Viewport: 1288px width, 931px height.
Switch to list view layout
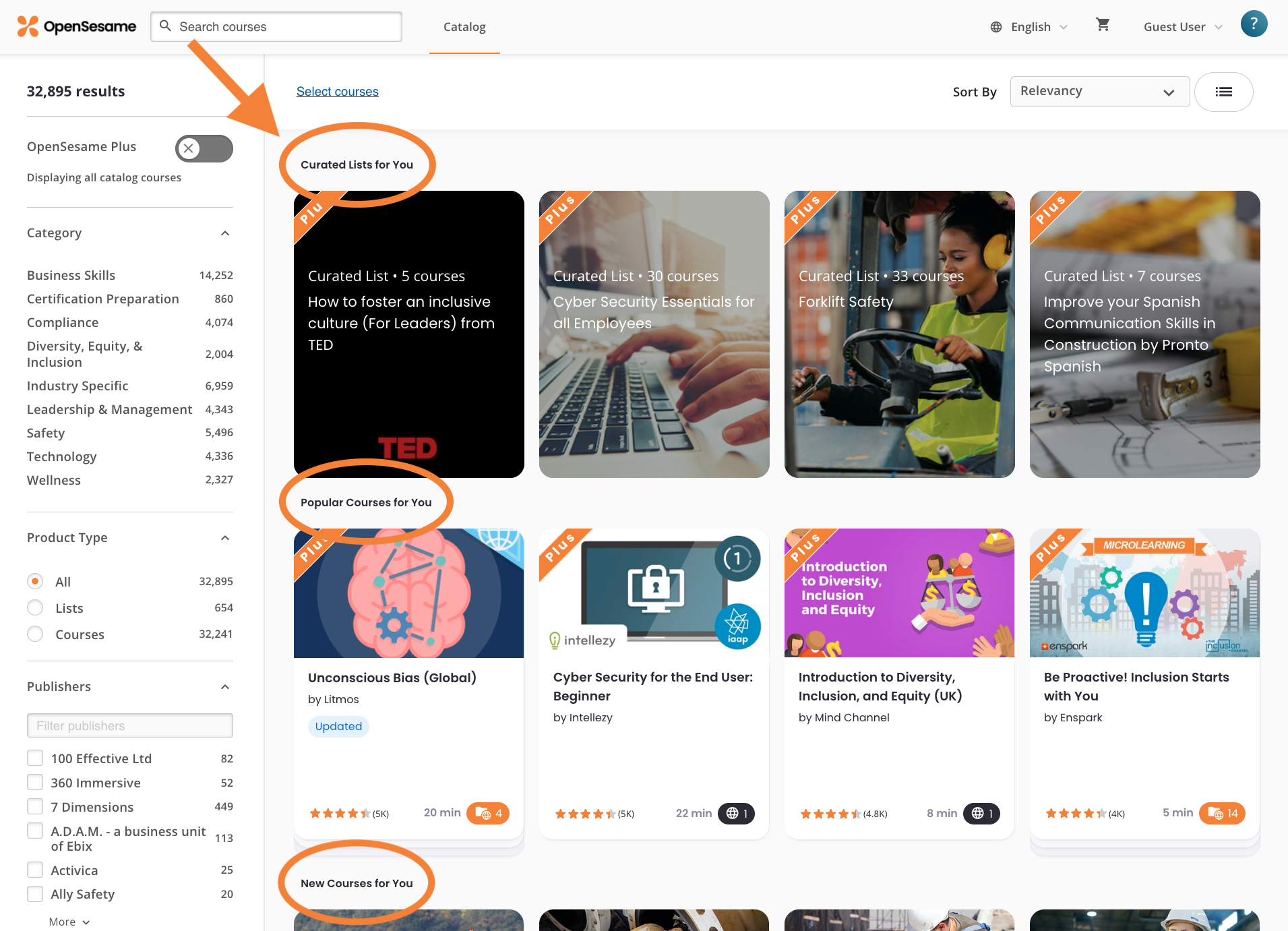click(x=1223, y=92)
